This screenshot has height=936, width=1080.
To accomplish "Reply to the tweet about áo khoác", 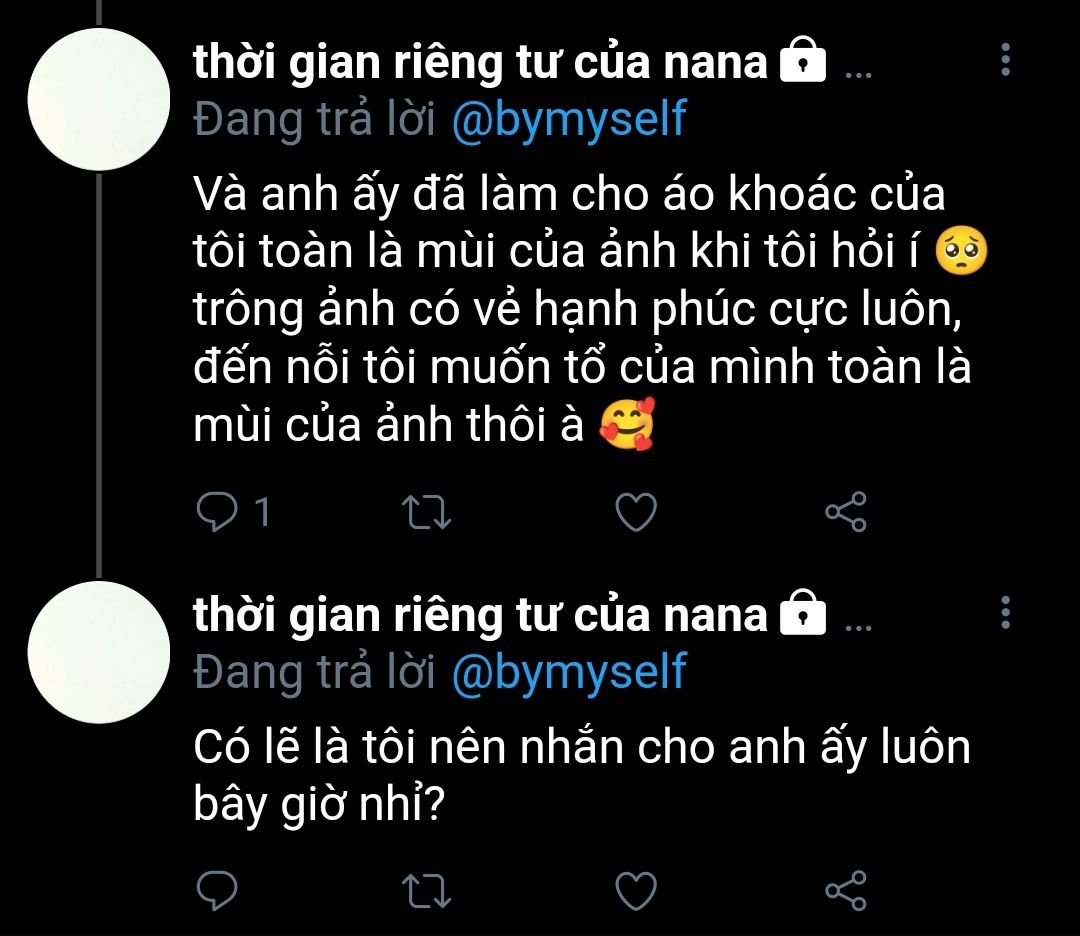I will (217, 512).
